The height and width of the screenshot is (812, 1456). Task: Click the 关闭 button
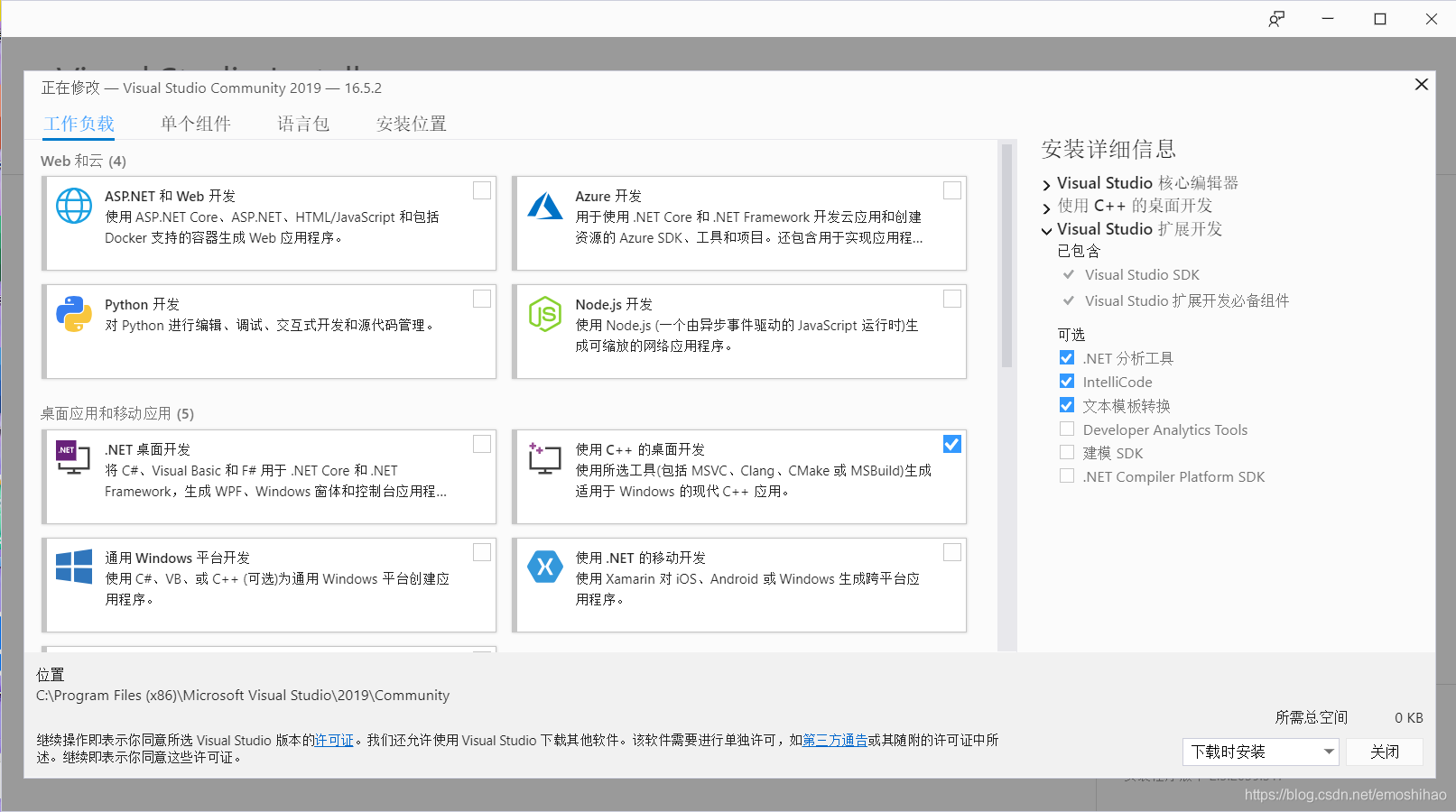[x=1385, y=752]
